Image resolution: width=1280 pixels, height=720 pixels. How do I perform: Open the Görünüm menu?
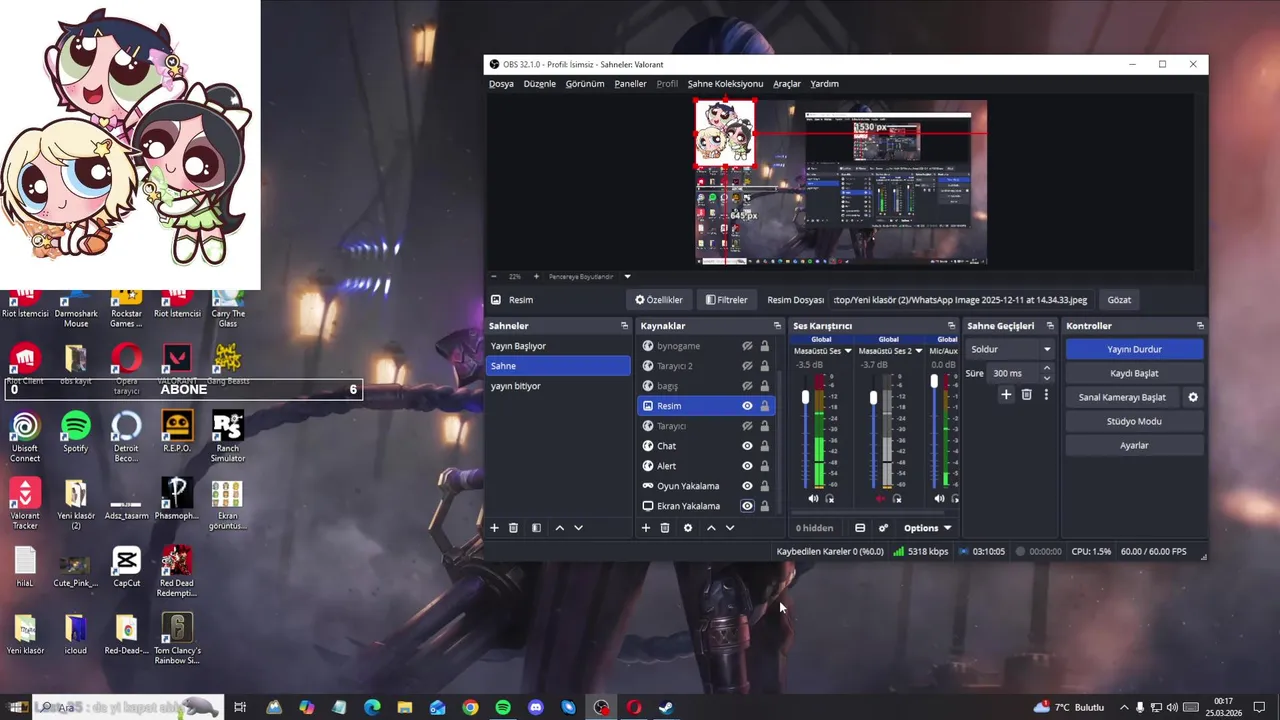coord(585,84)
